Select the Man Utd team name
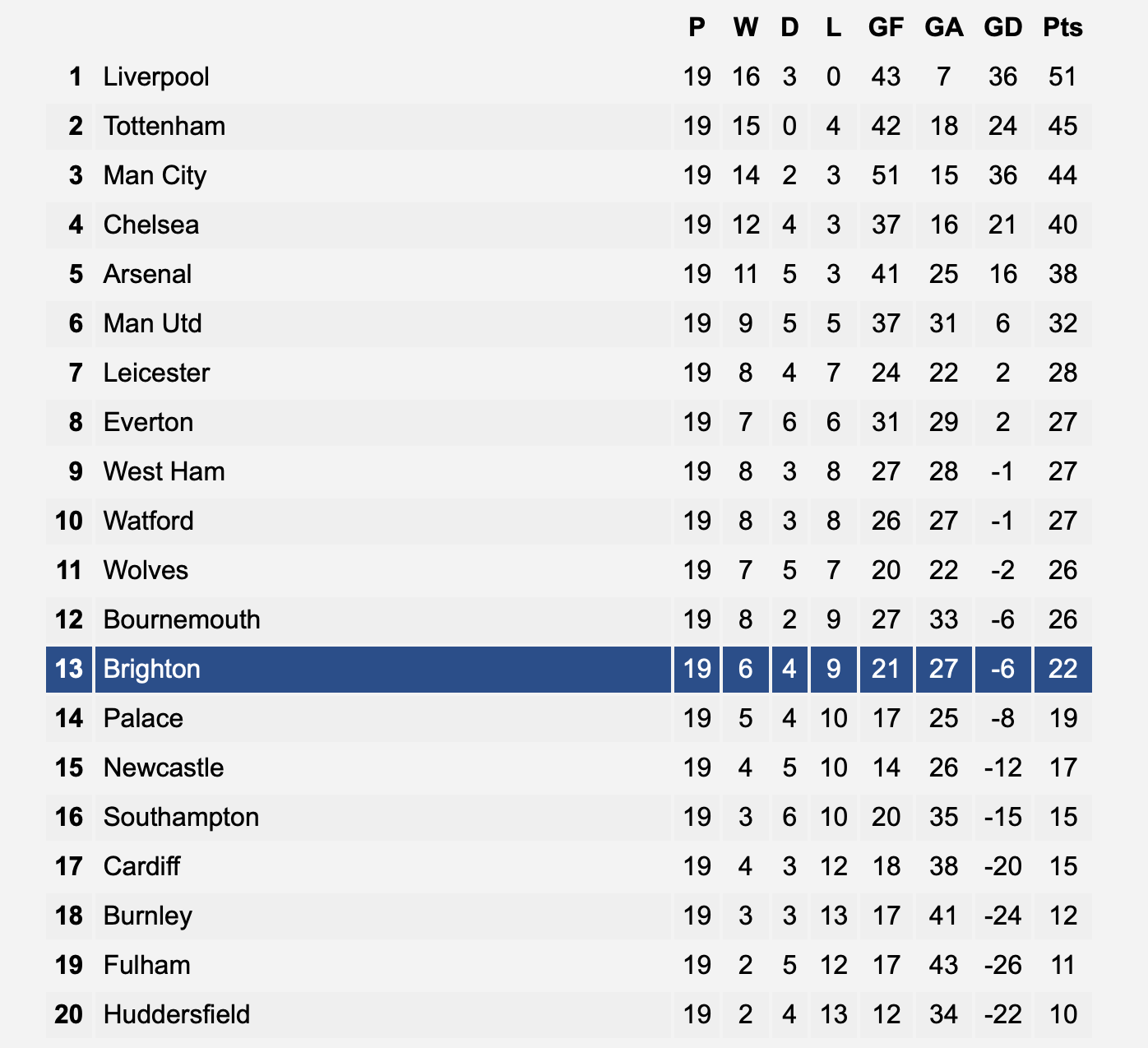Image resolution: width=1148 pixels, height=1048 pixels. tap(153, 323)
